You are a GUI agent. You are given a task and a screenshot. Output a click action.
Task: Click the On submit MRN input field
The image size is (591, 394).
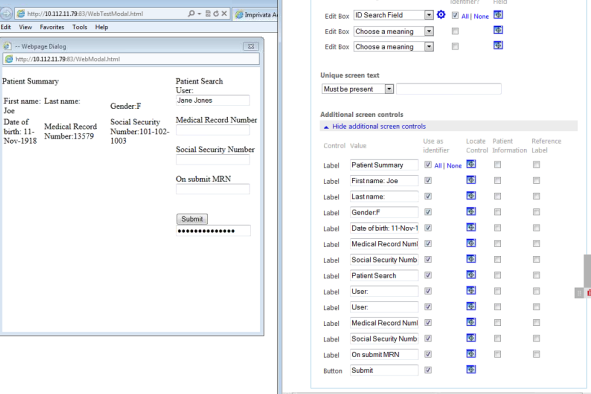(213, 189)
